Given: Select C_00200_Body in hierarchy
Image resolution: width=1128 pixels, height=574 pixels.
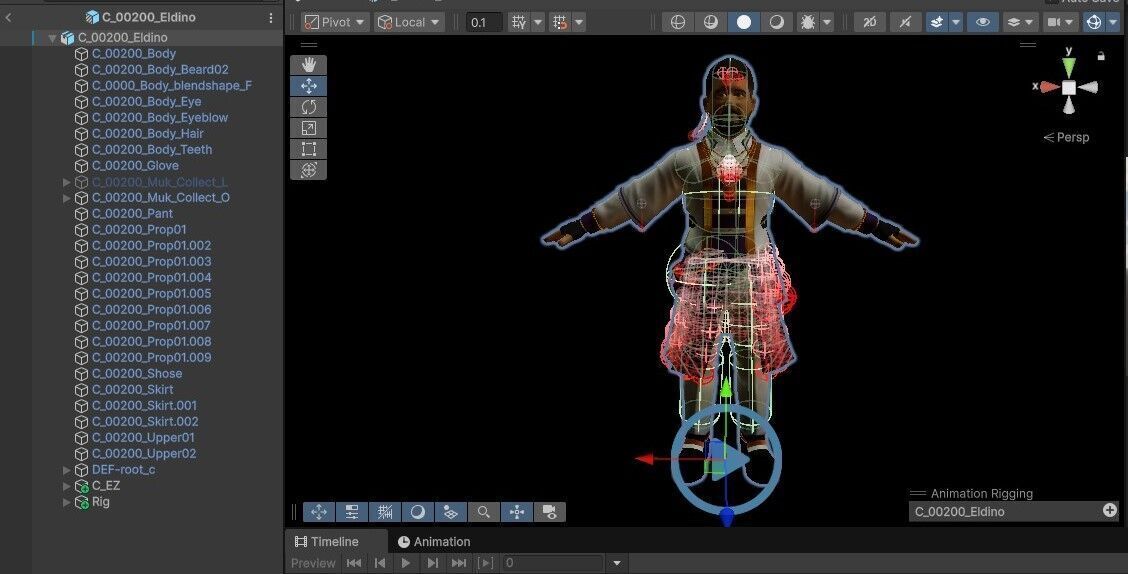Looking at the screenshot, I should point(134,53).
